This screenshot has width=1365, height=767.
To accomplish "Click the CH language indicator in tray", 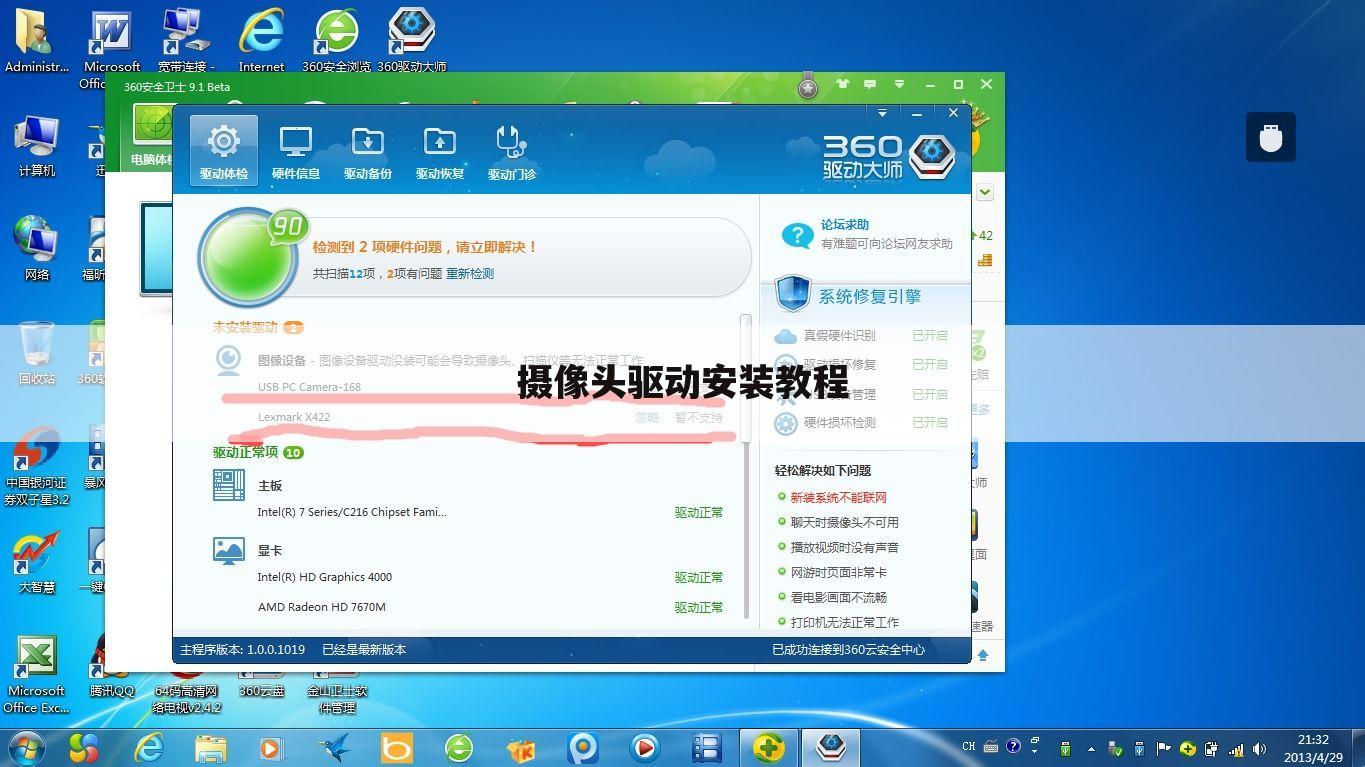I will 968,747.
